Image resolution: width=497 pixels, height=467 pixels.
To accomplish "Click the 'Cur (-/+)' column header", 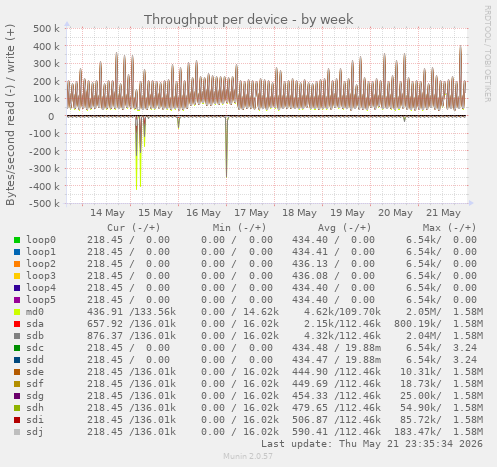I will point(133,228).
